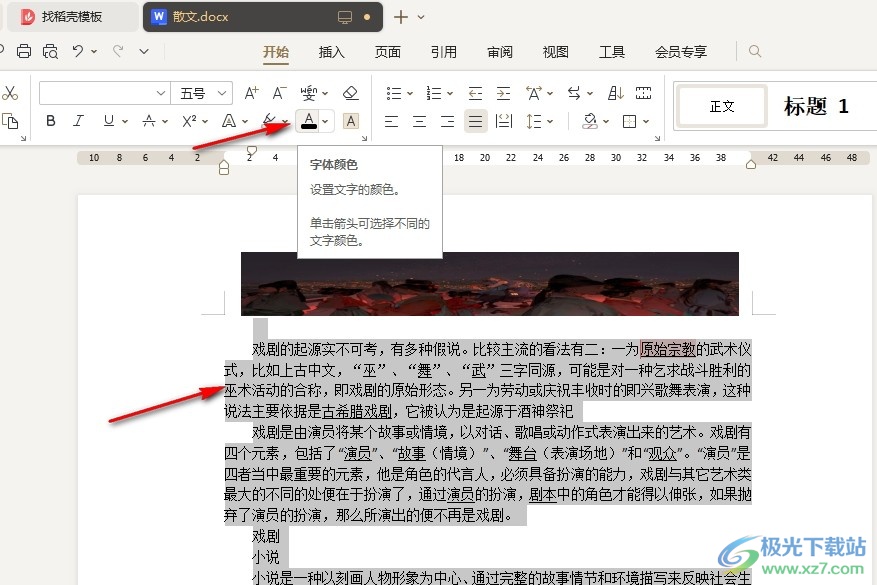877x585 pixels.
Task: Increase font size with A+ icon
Action: pyautogui.click(x=251, y=93)
